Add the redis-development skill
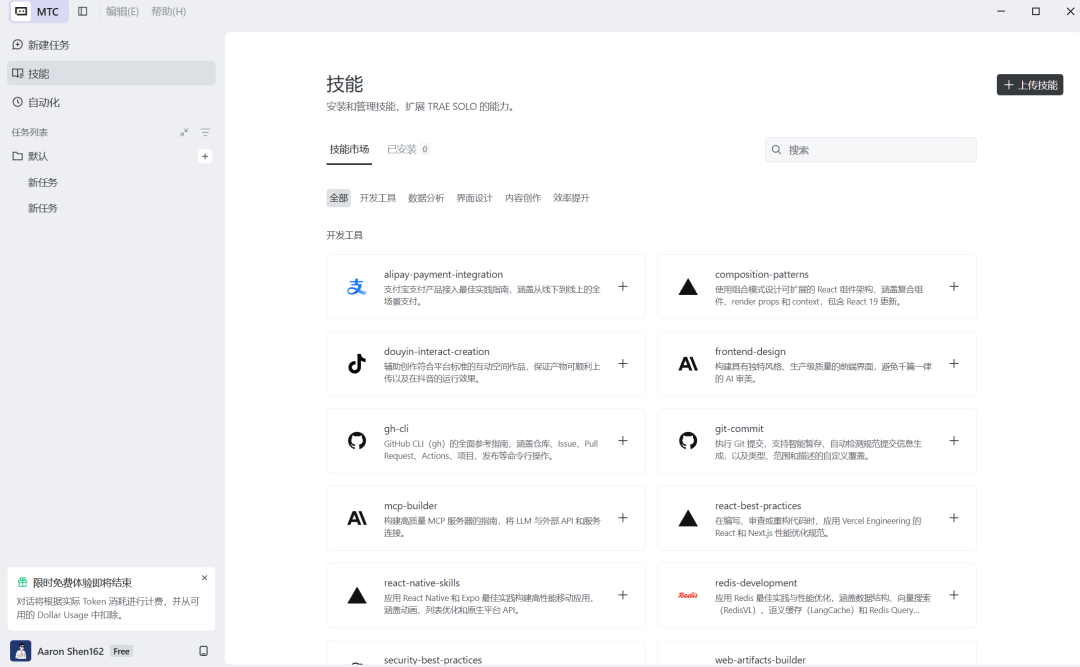 click(x=954, y=595)
